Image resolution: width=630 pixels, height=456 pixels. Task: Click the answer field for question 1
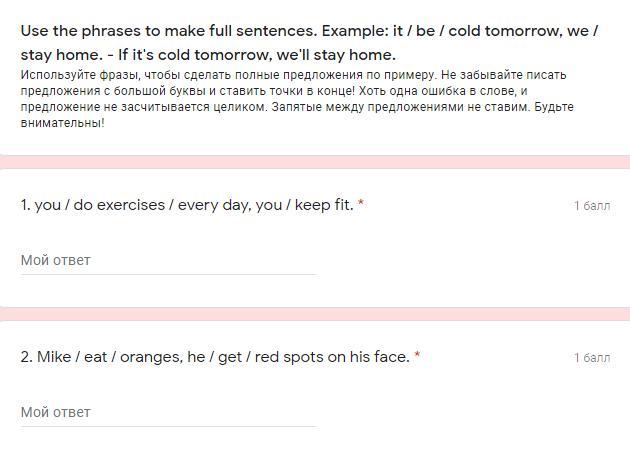point(168,260)
